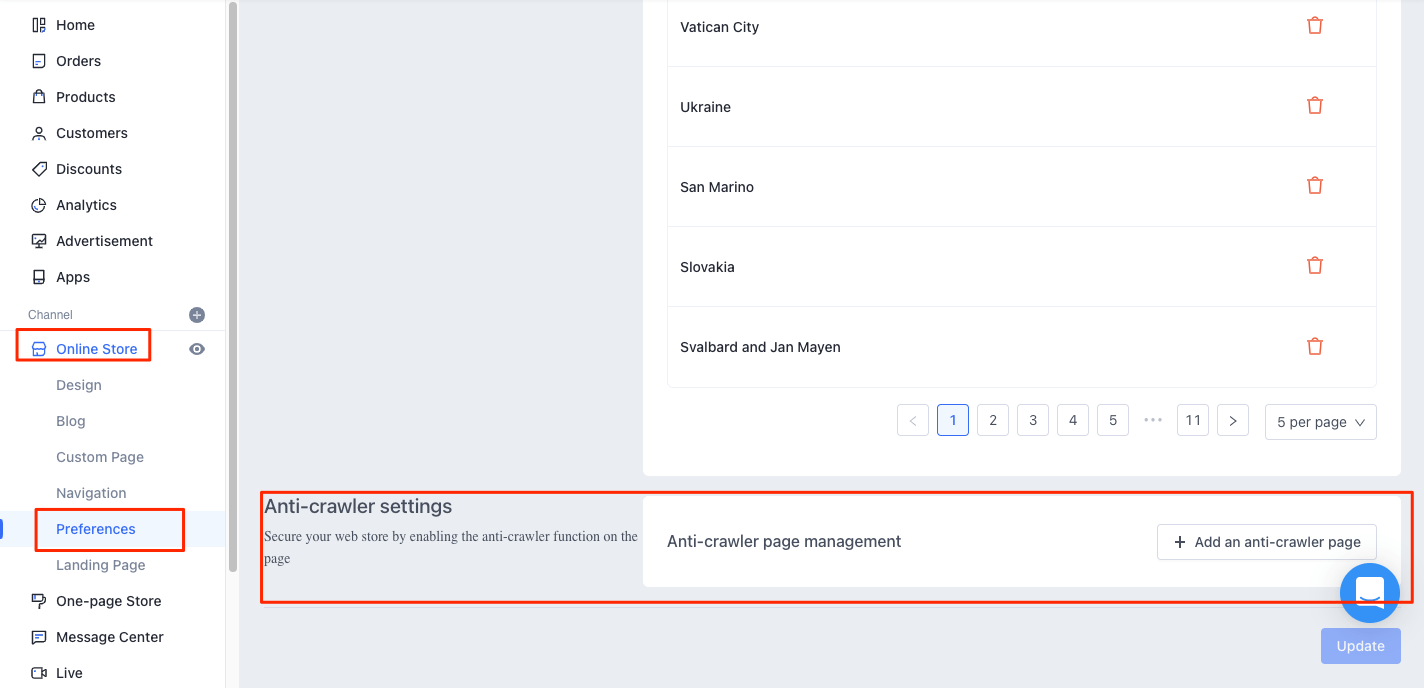This screenshot has height=688, width=1424.
Task: Open the live chat support bubble
Action: click(1369, 592)
